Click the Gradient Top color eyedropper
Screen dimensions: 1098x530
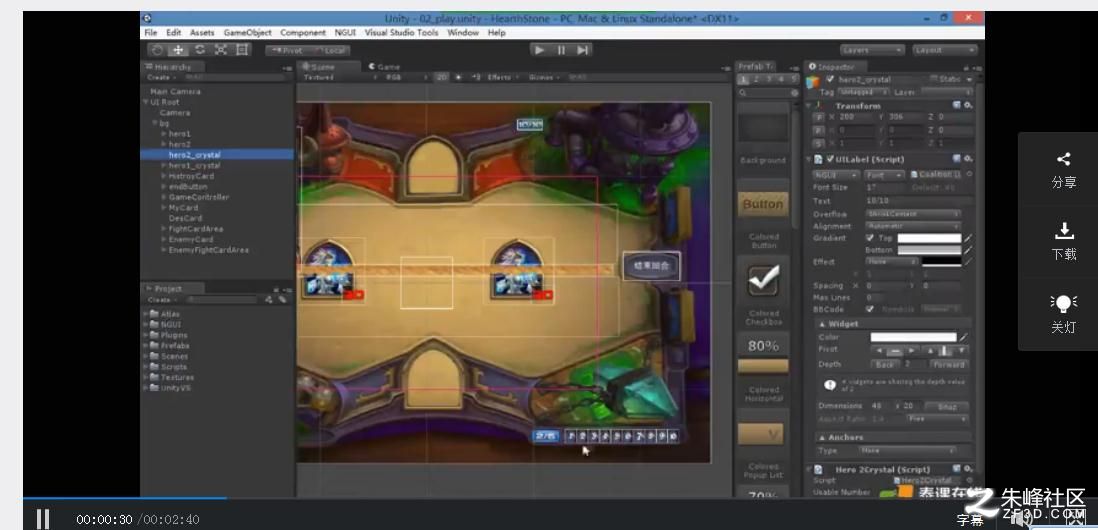coord(968,238)
